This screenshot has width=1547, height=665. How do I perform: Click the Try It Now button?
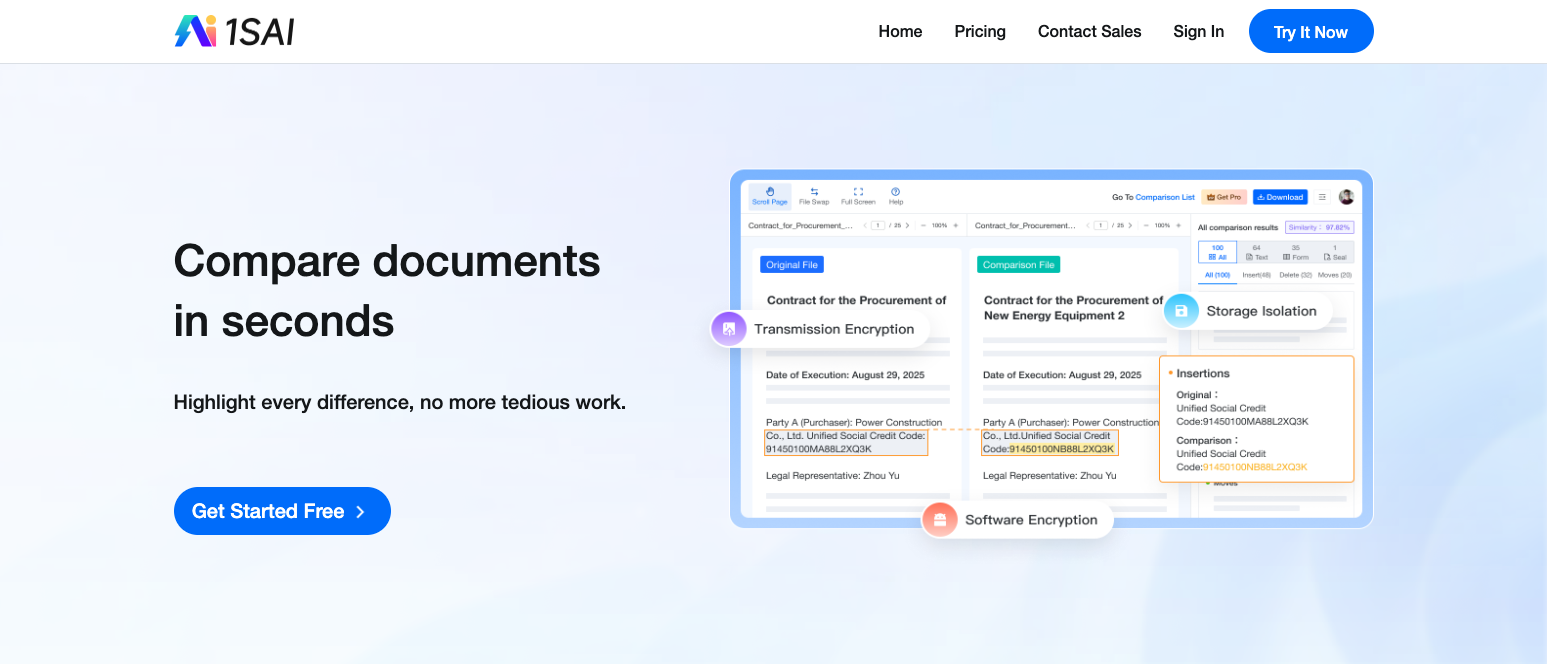[x=1311, y=32]
